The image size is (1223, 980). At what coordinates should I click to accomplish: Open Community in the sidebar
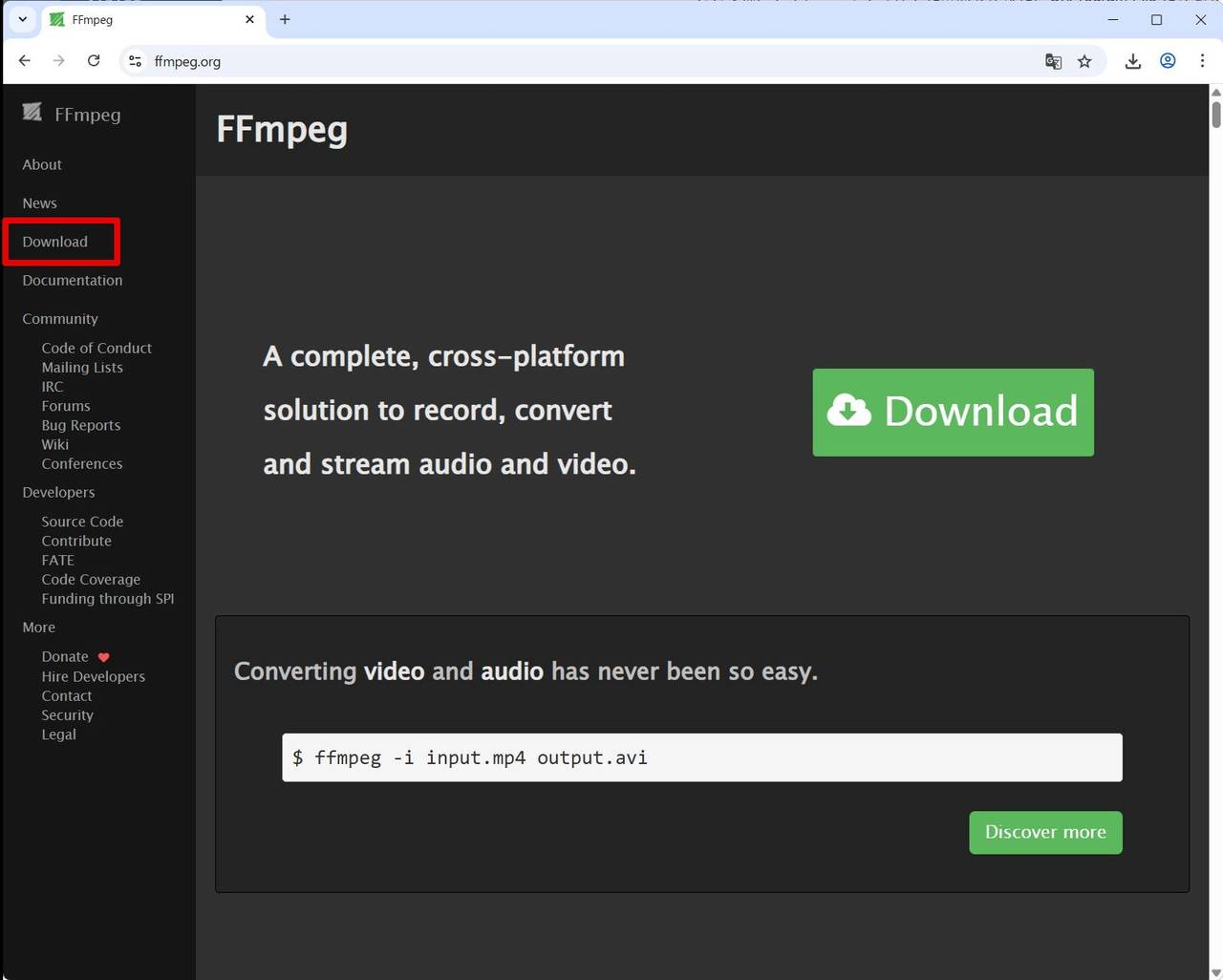pos(60,319)
